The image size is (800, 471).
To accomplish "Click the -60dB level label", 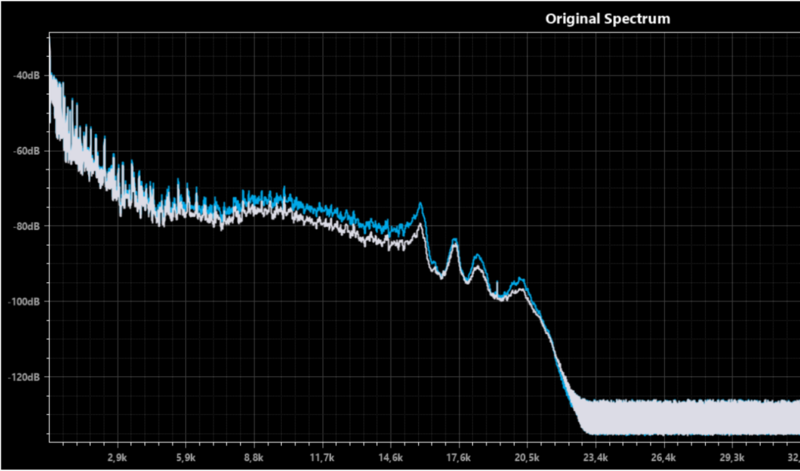I will pyautogui.click(x=26, y=150).
